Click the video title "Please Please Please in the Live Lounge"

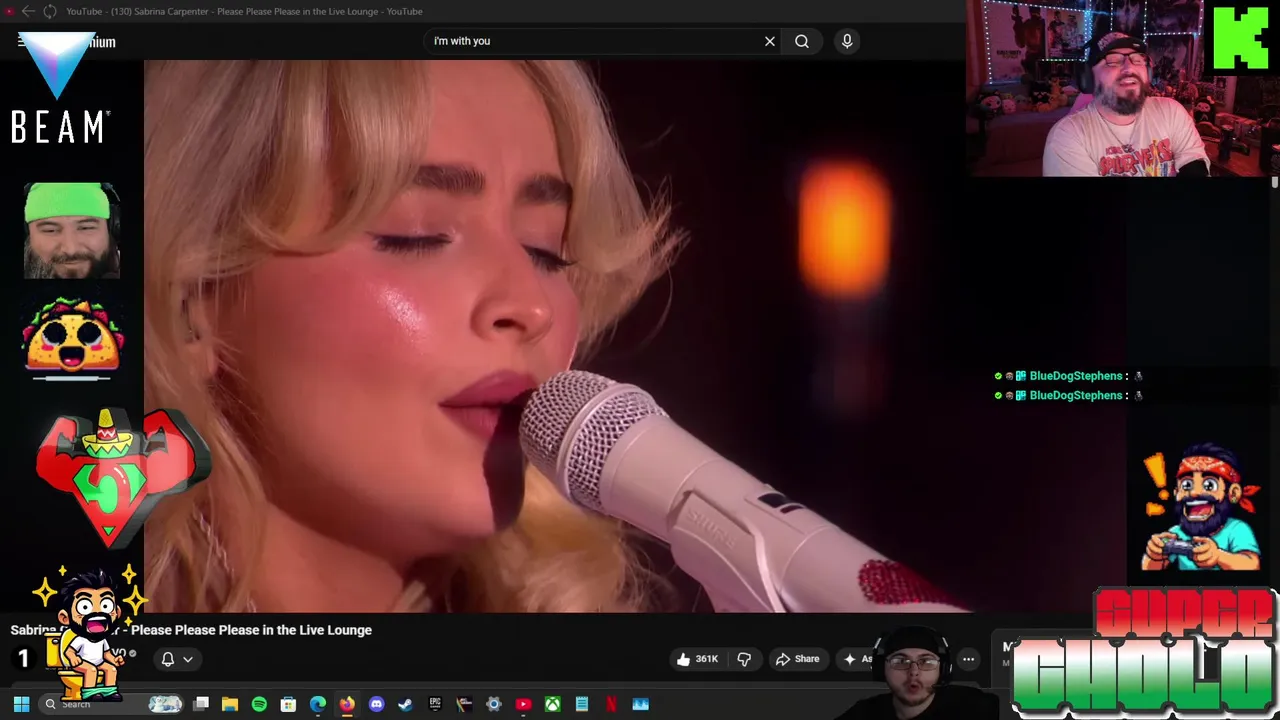[251, 630]
